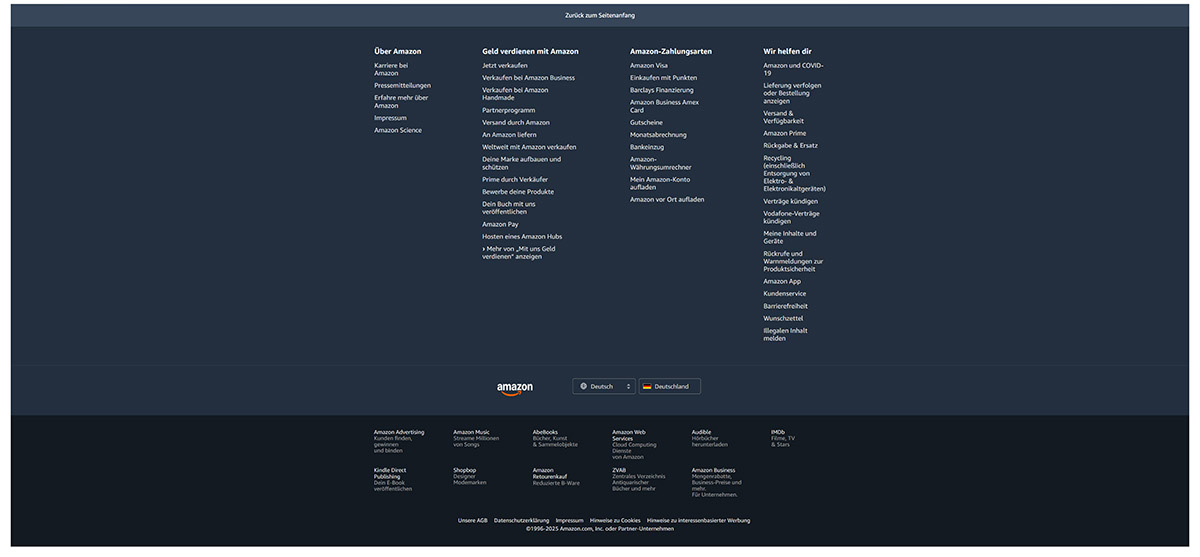Click the Amazon logo in the footer

(515, 388)
